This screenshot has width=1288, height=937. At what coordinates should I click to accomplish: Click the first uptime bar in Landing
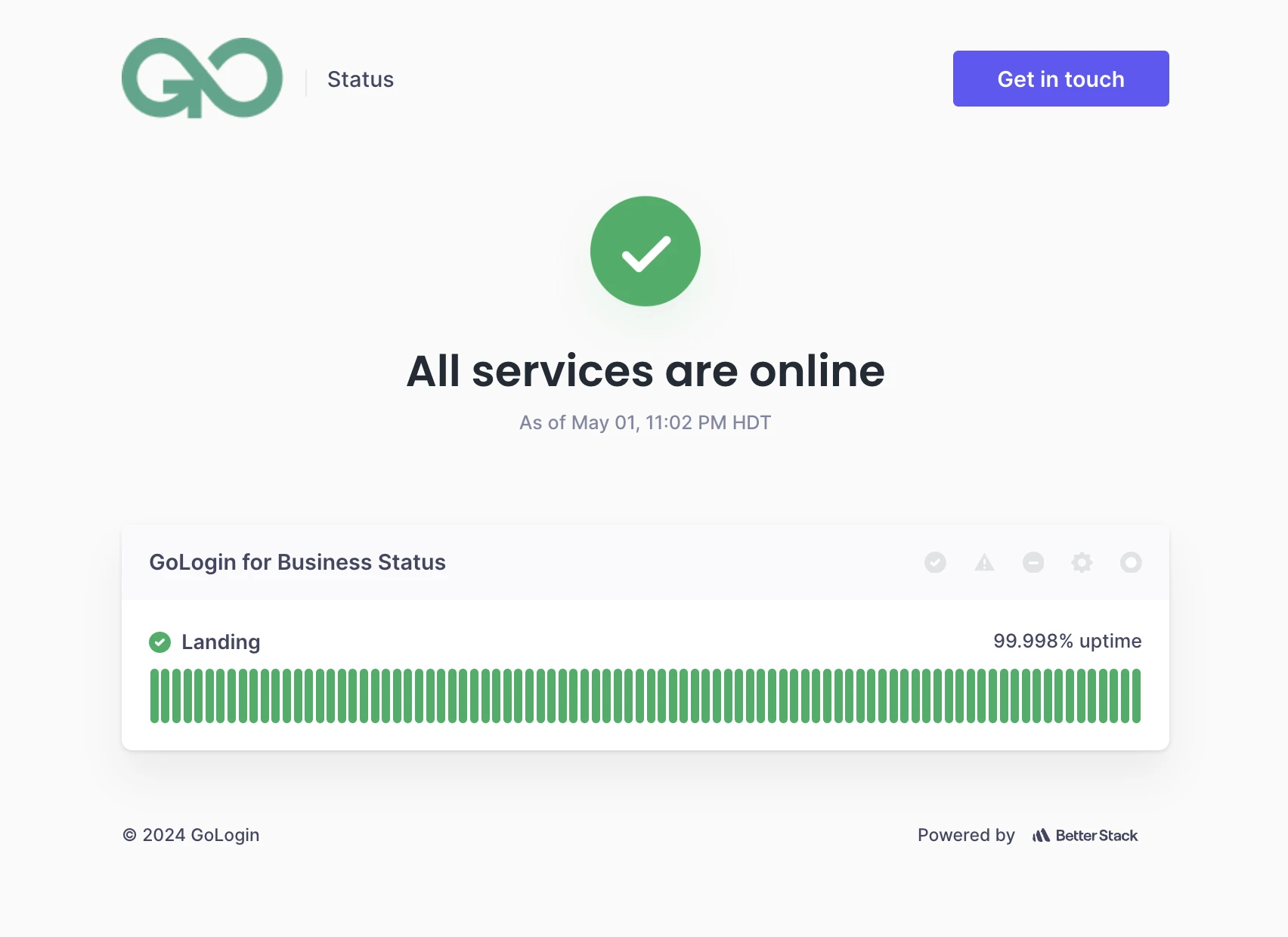tap(154, 696)
